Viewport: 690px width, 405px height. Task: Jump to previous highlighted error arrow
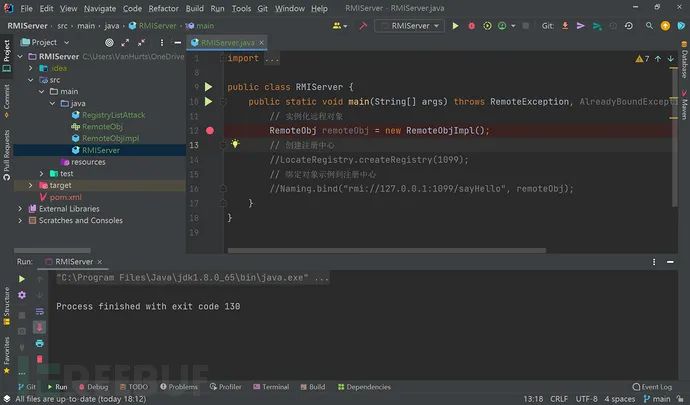(658, 59)
